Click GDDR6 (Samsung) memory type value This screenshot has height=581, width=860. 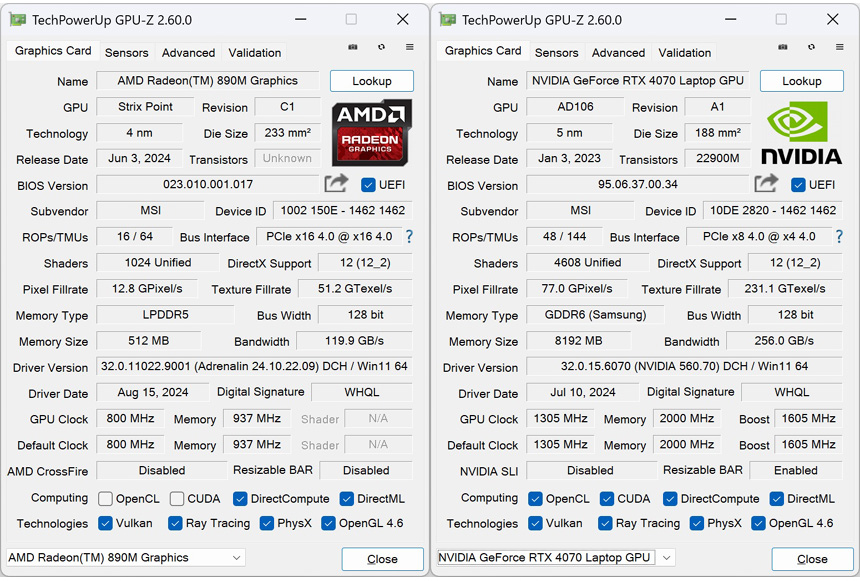(595, 315)
